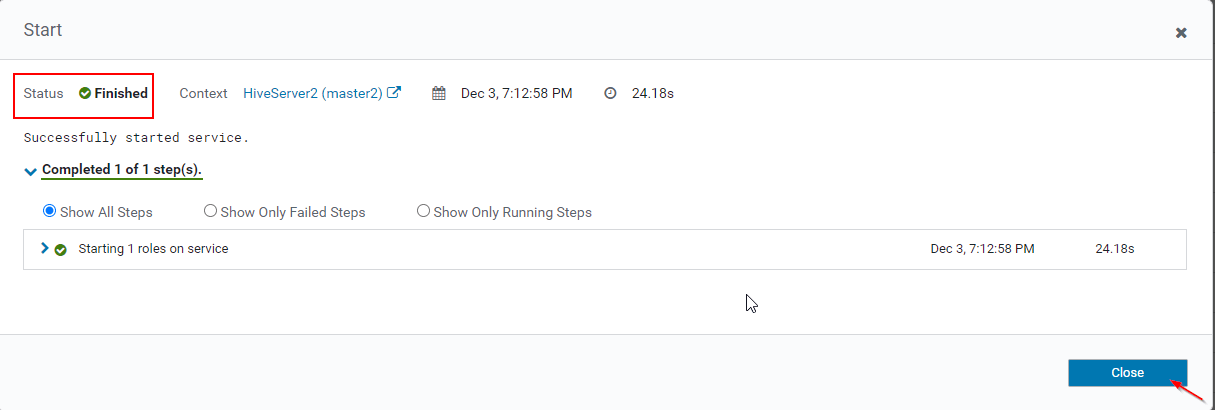Viewport: 1215px width, 410px height.
Task: Click the Start dialog title
Action: 43,30
